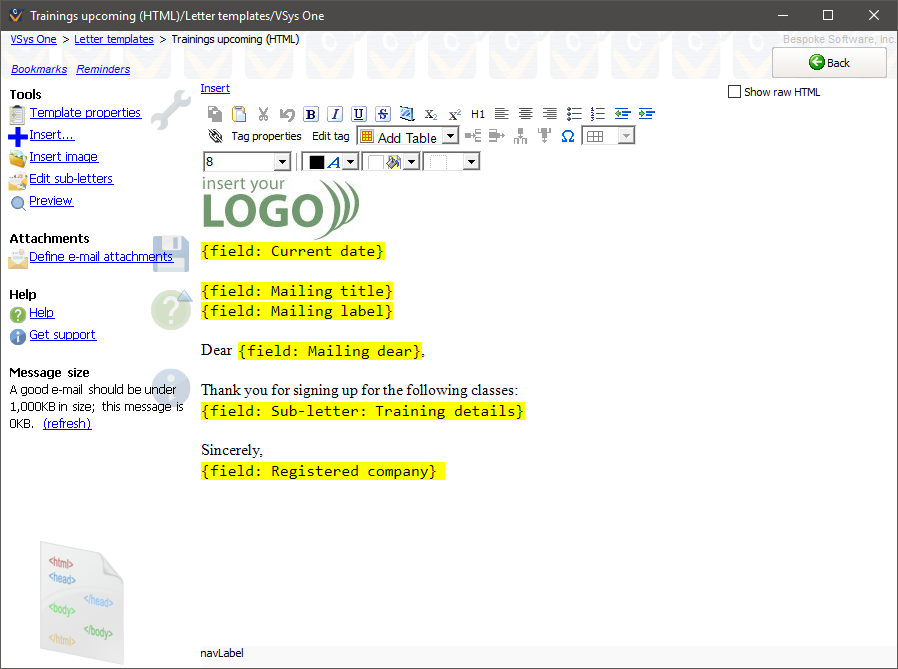Center align the text

[x=525, y=114]
